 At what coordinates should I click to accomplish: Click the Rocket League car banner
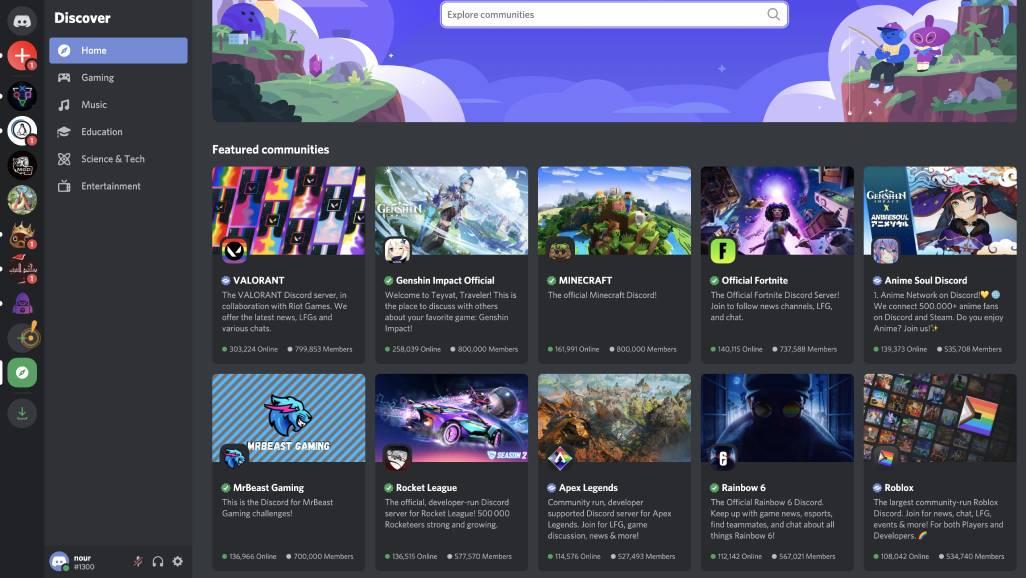click(x=451, y=418)
